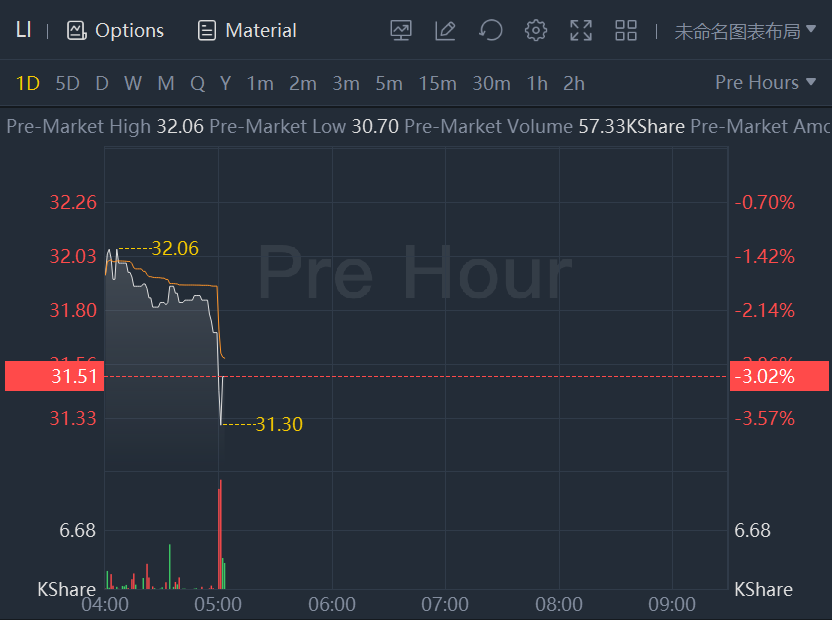Open the grid layout icon
The width and height of the screenshot is (832, 620).
(x=626, y=30)
